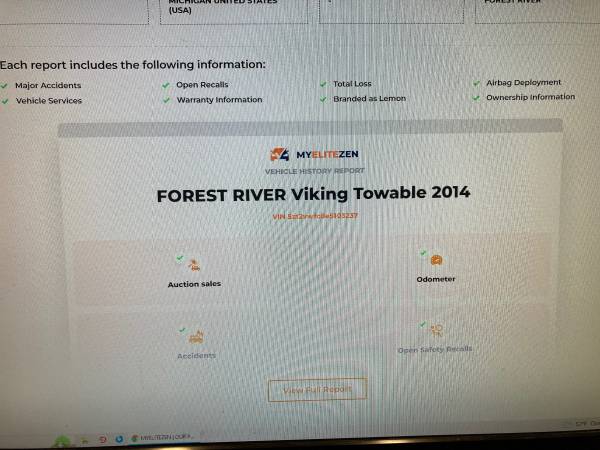
Task: Click the VEHICLE HISTORY REPORT subtitle
Action: point(315,171)
